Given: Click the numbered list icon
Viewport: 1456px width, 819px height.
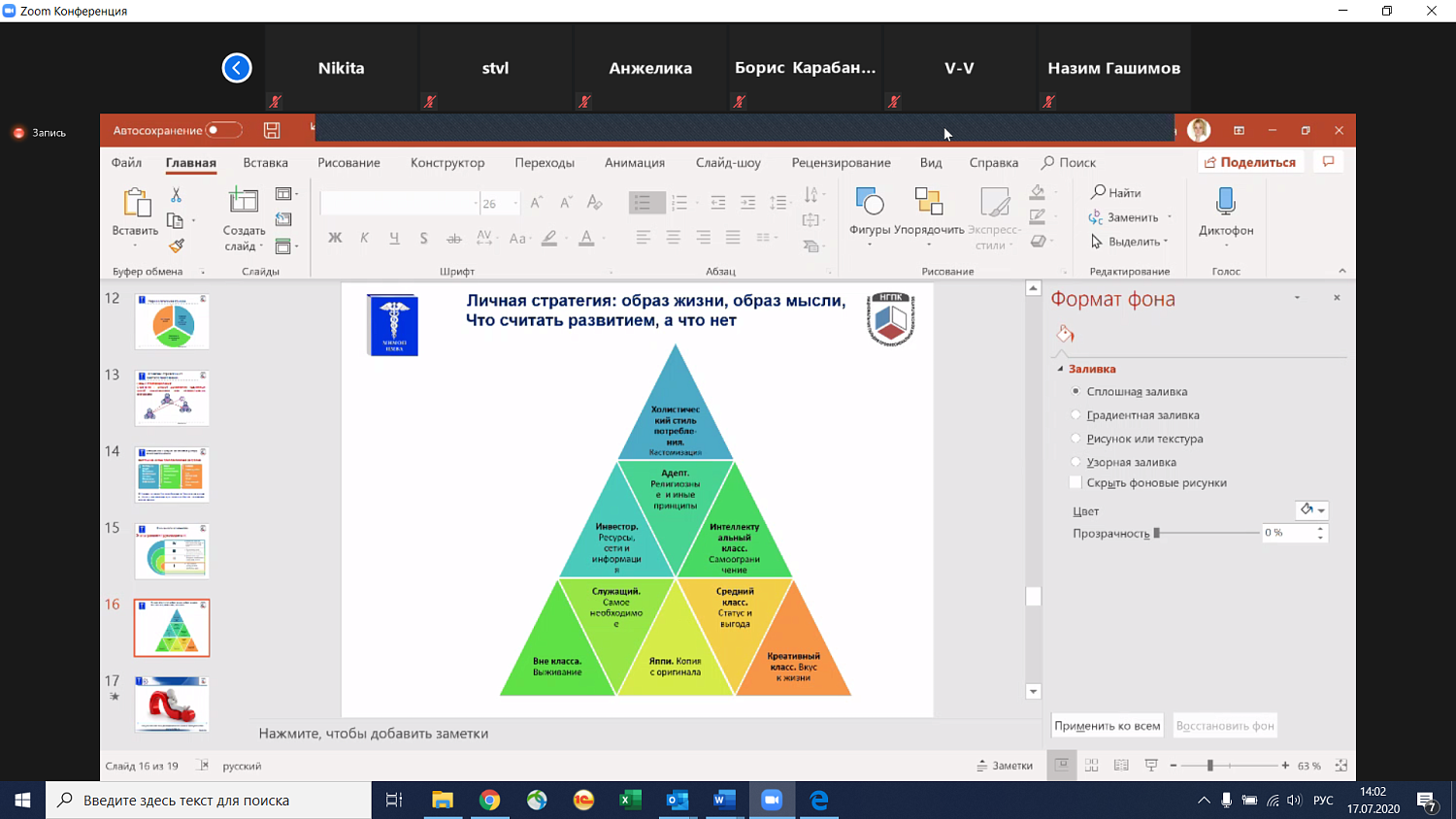Looking at the screenshot, I should (678, 202).
